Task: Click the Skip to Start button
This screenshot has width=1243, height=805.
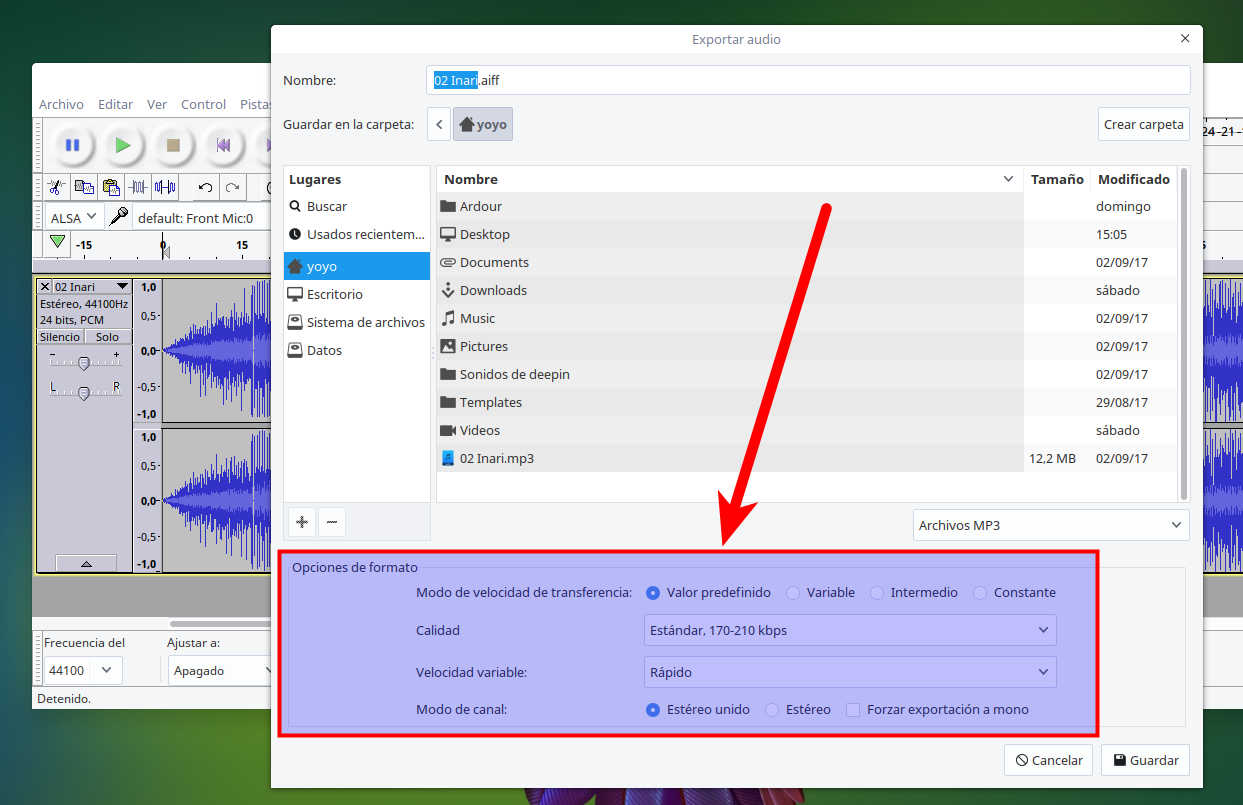Action: coord(223,145)
